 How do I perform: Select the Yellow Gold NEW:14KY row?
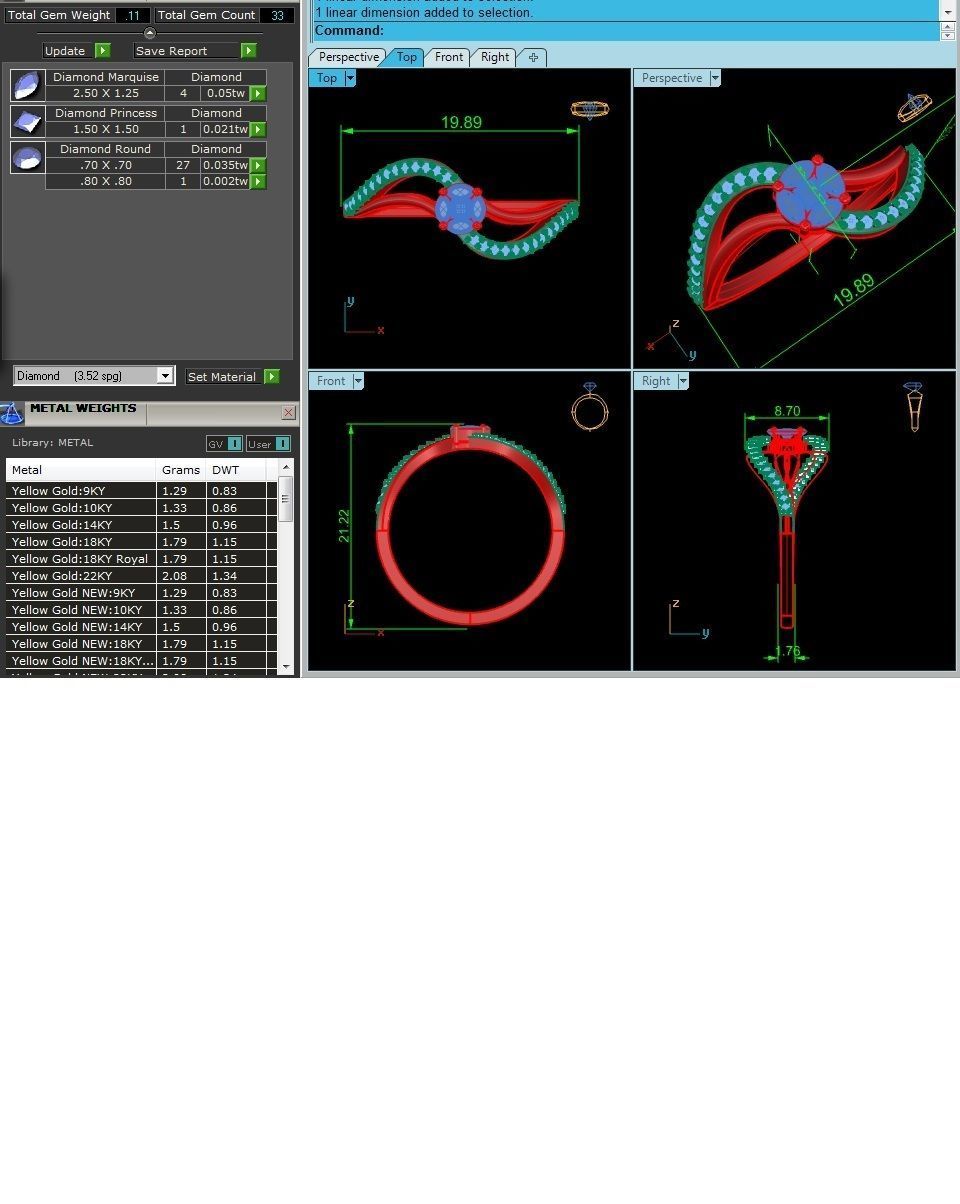[x=141, y=627]
